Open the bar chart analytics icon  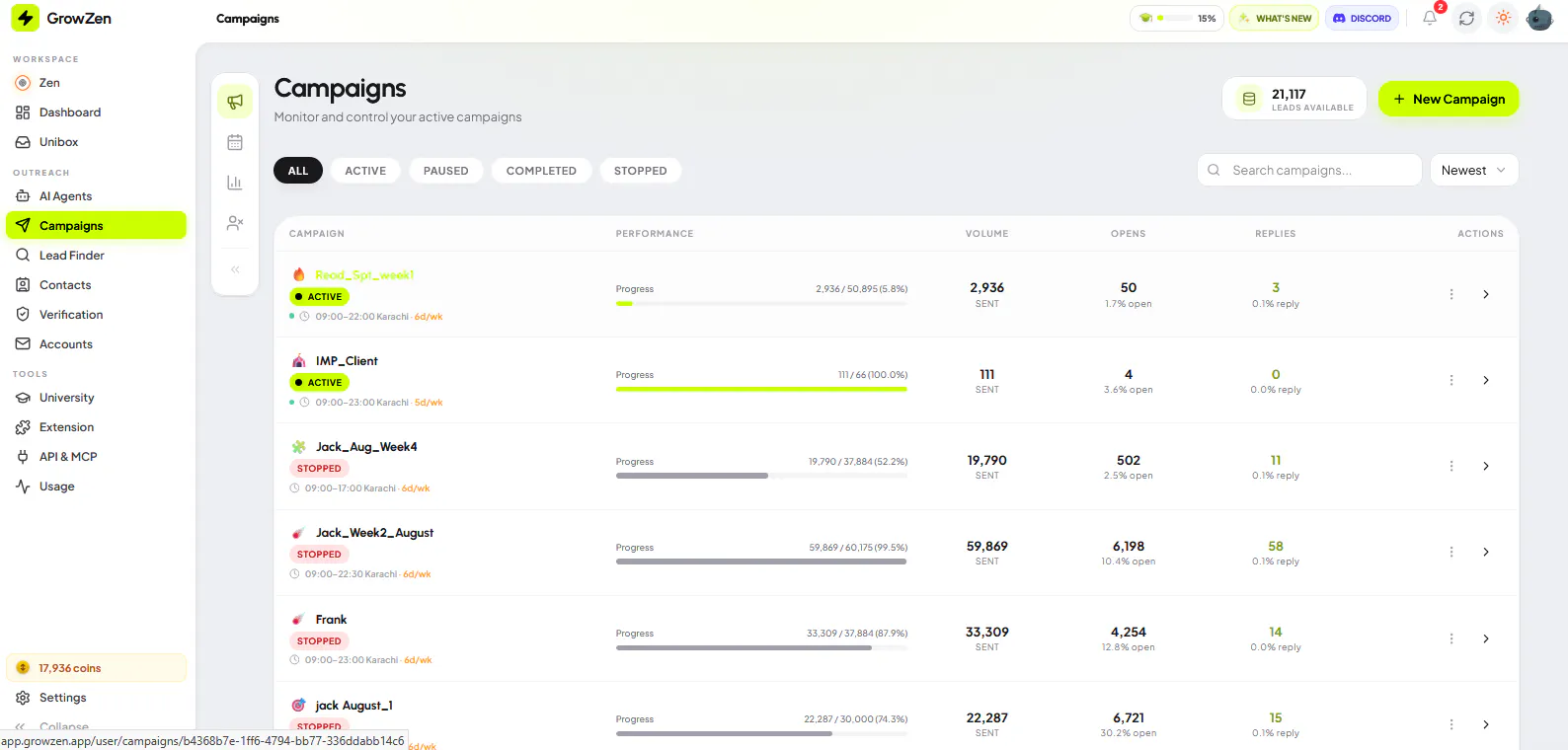point(235,183)
